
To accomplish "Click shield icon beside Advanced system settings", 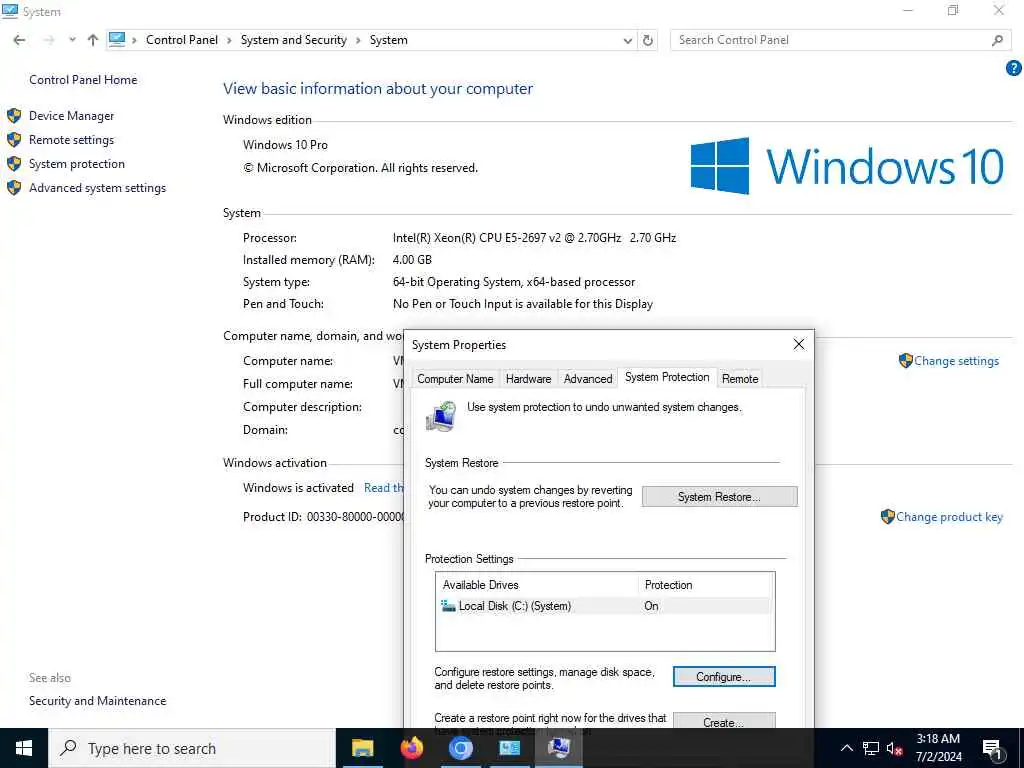I will click(14, 188).
